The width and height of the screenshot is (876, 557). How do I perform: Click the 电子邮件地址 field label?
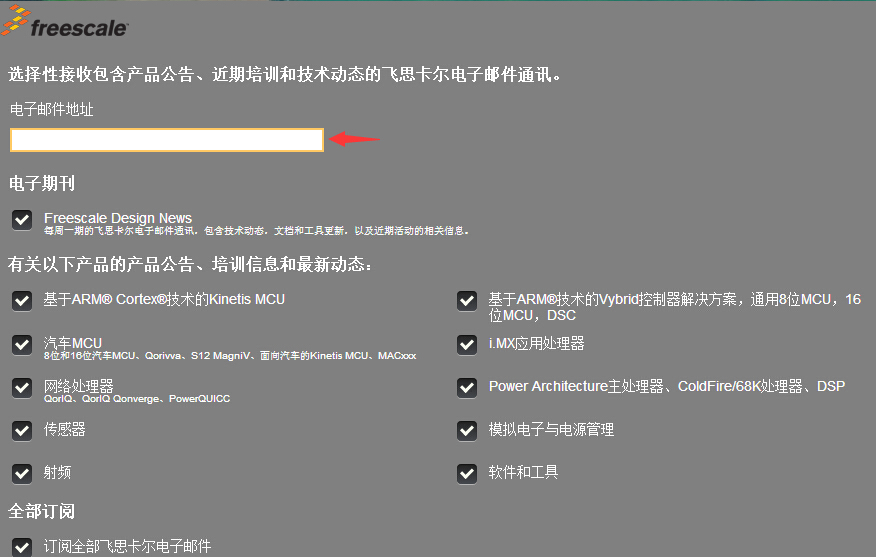pyautogui.click(x=51, y=109)
